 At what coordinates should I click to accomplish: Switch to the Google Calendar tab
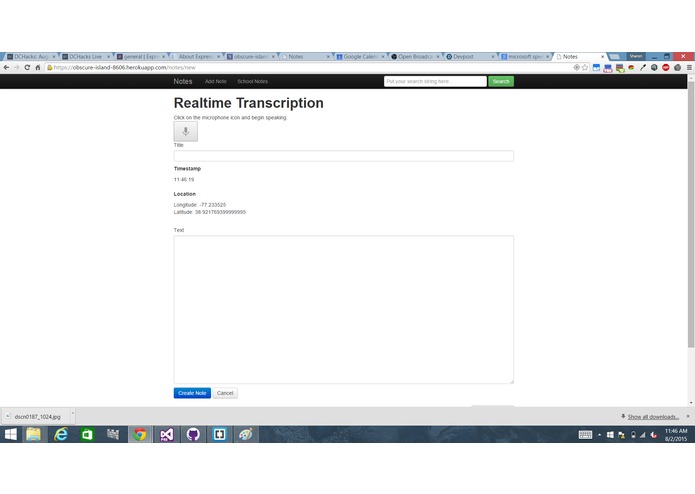360,57
